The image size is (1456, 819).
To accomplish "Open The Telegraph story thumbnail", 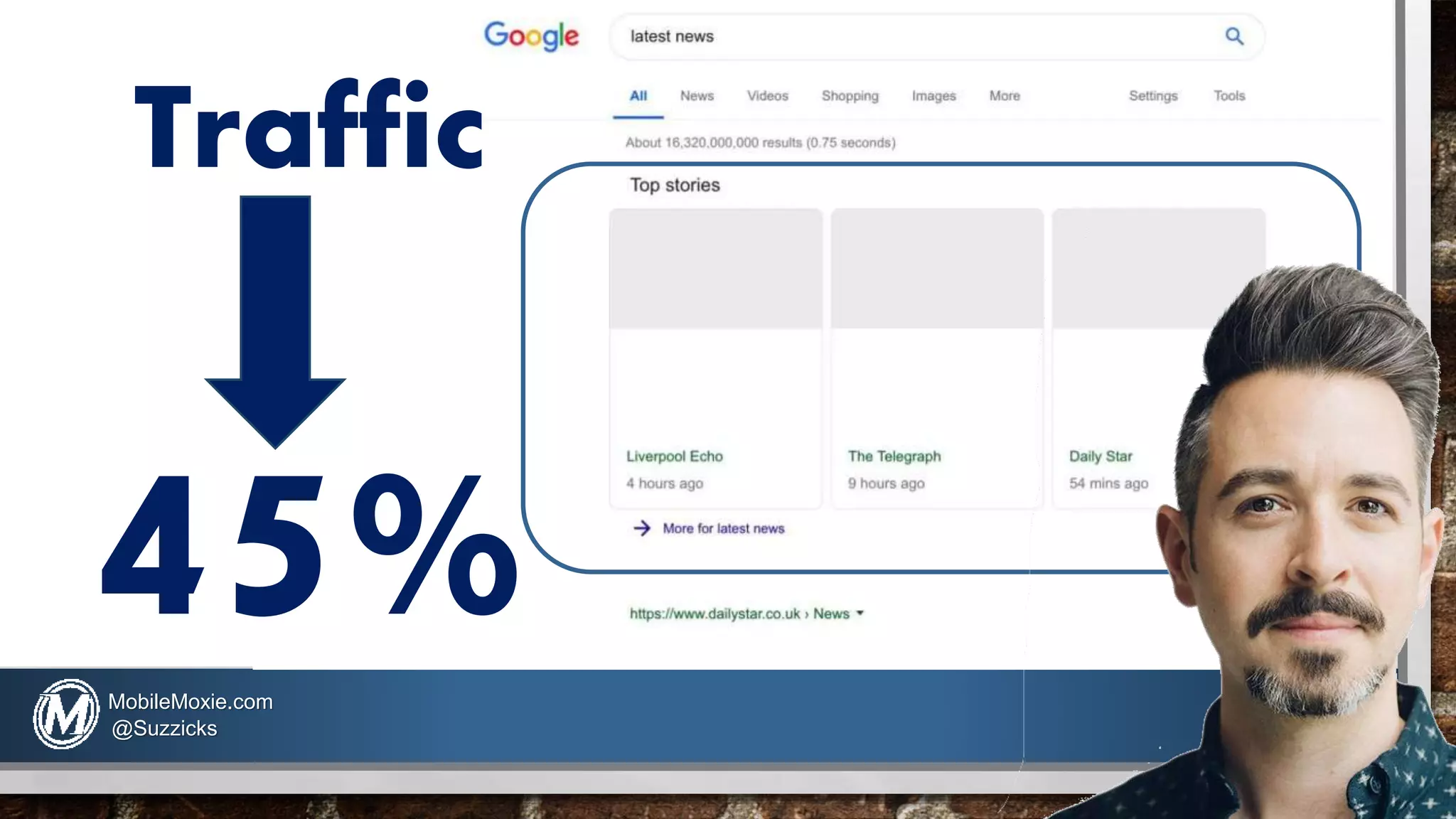I will (937, 269).
